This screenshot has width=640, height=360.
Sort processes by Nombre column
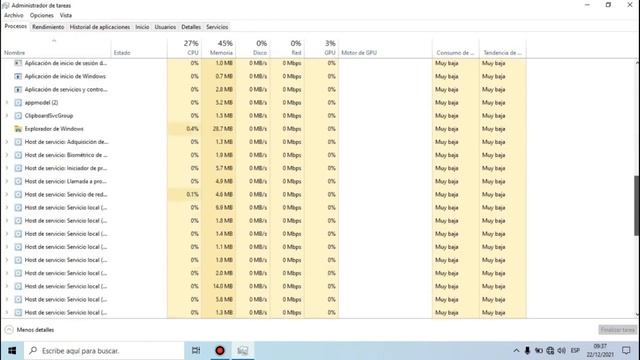pos(56,48)
